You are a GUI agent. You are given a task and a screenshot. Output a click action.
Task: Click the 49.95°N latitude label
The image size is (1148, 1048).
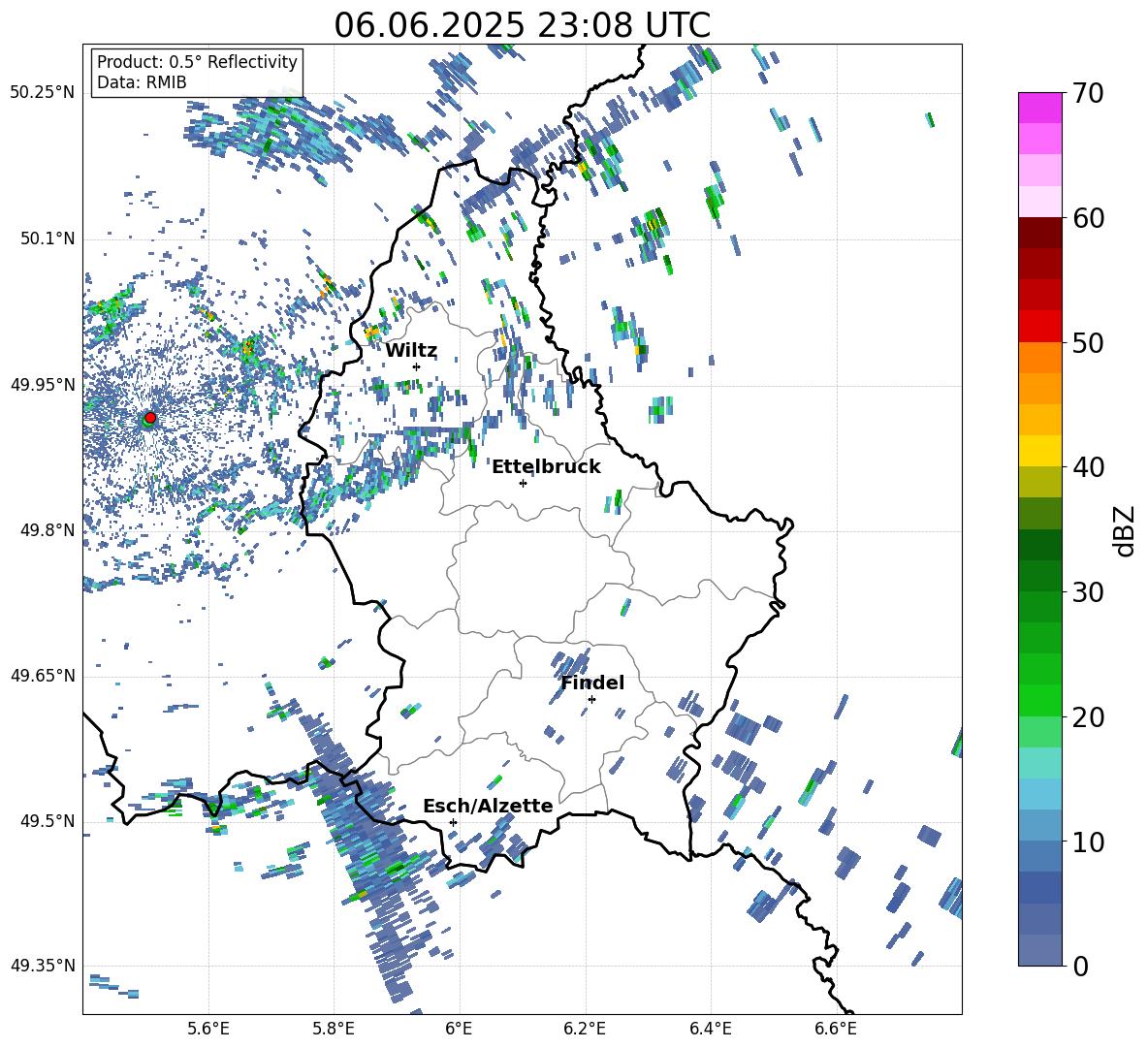coord(43,384)
